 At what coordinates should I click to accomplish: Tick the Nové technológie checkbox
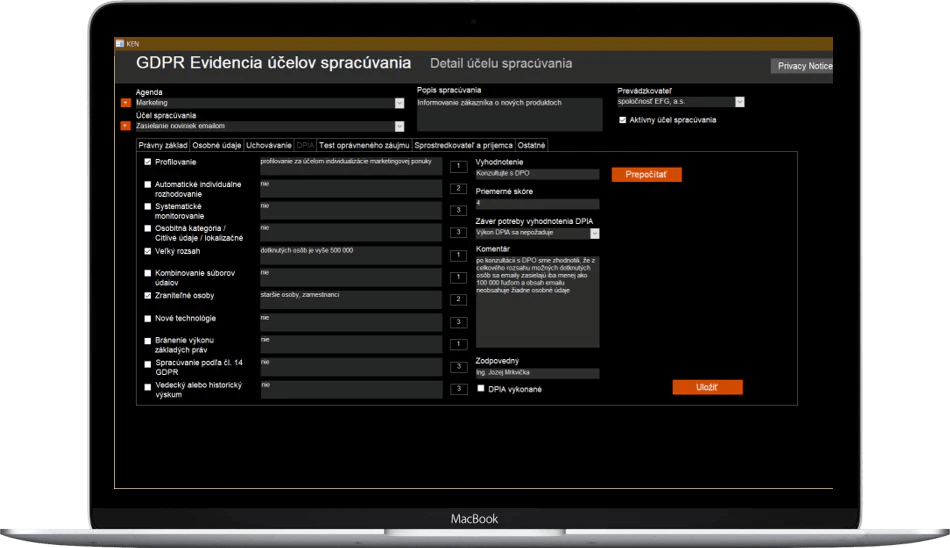[x=148, y=319]
